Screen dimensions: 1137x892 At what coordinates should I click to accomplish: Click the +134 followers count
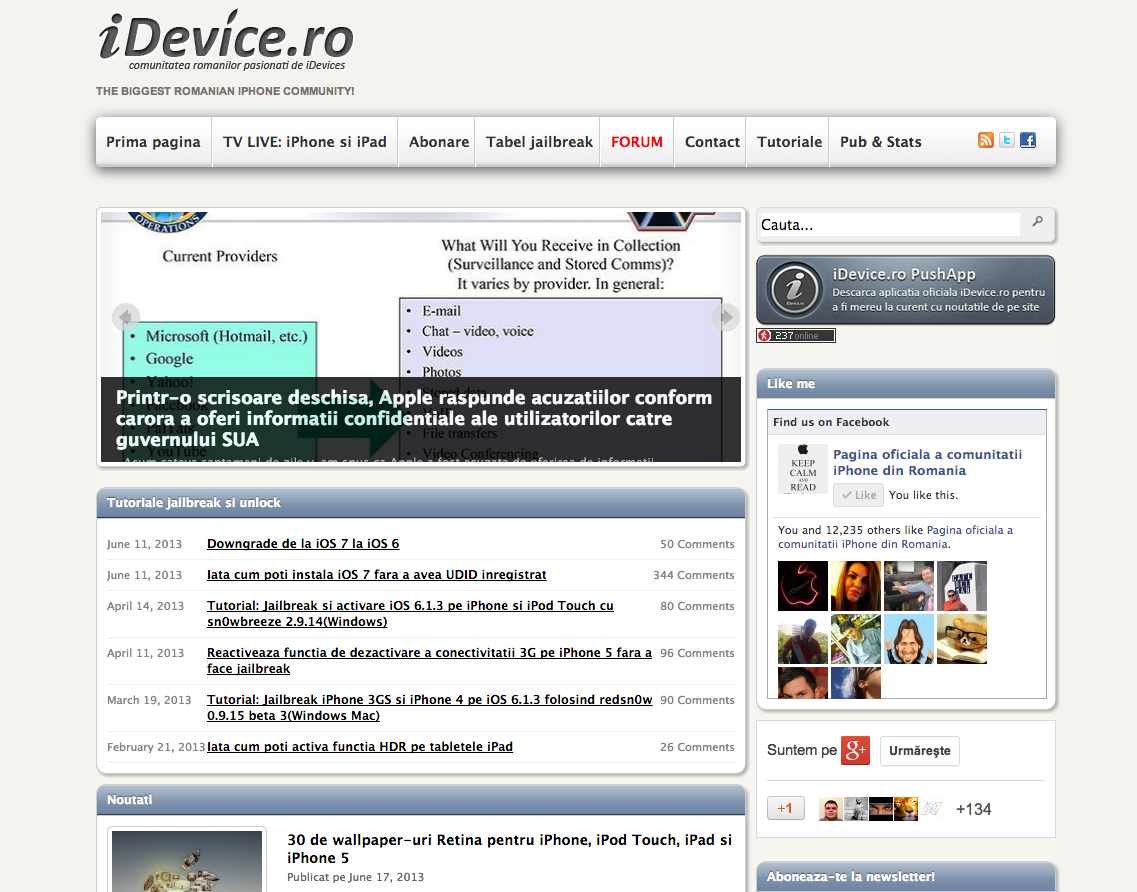[973, 809]
